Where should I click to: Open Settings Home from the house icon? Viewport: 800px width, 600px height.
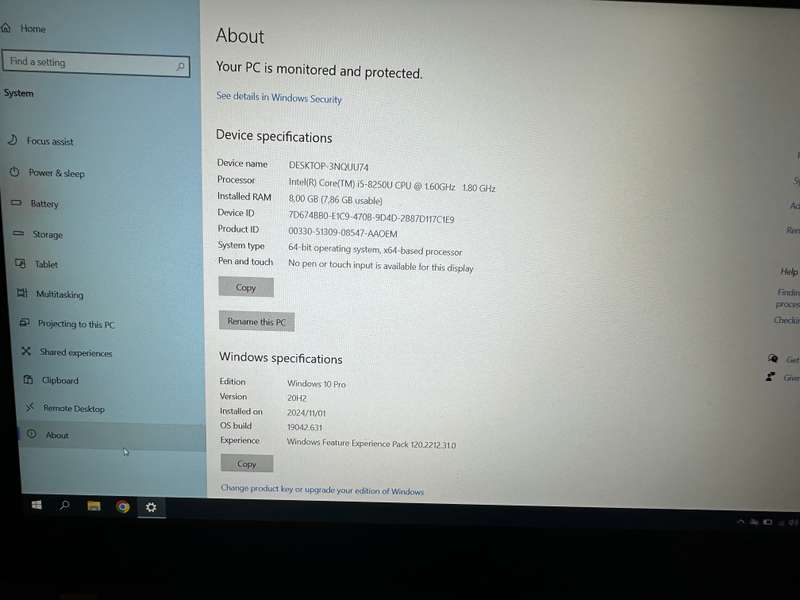[x=6, y=28]
